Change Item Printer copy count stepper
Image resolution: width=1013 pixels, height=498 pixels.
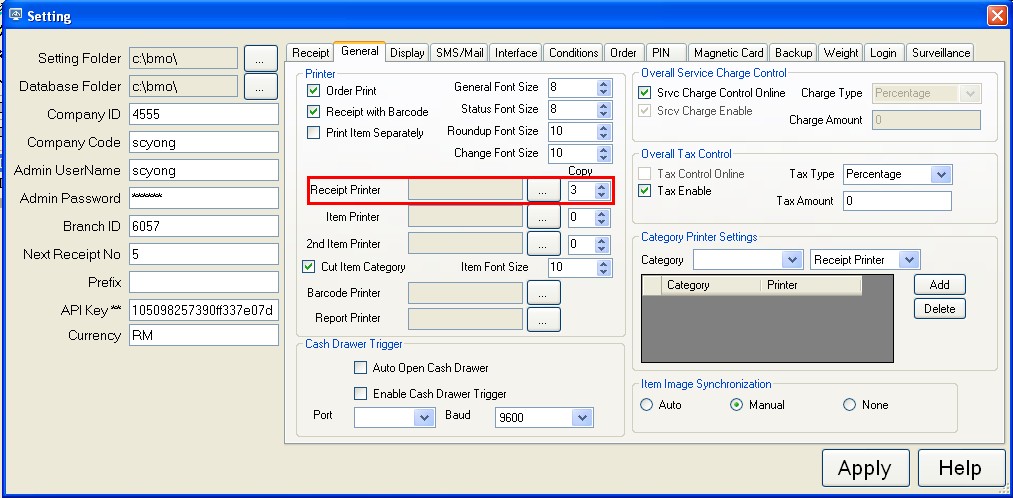pyautogui.click(x=601, y=218)
